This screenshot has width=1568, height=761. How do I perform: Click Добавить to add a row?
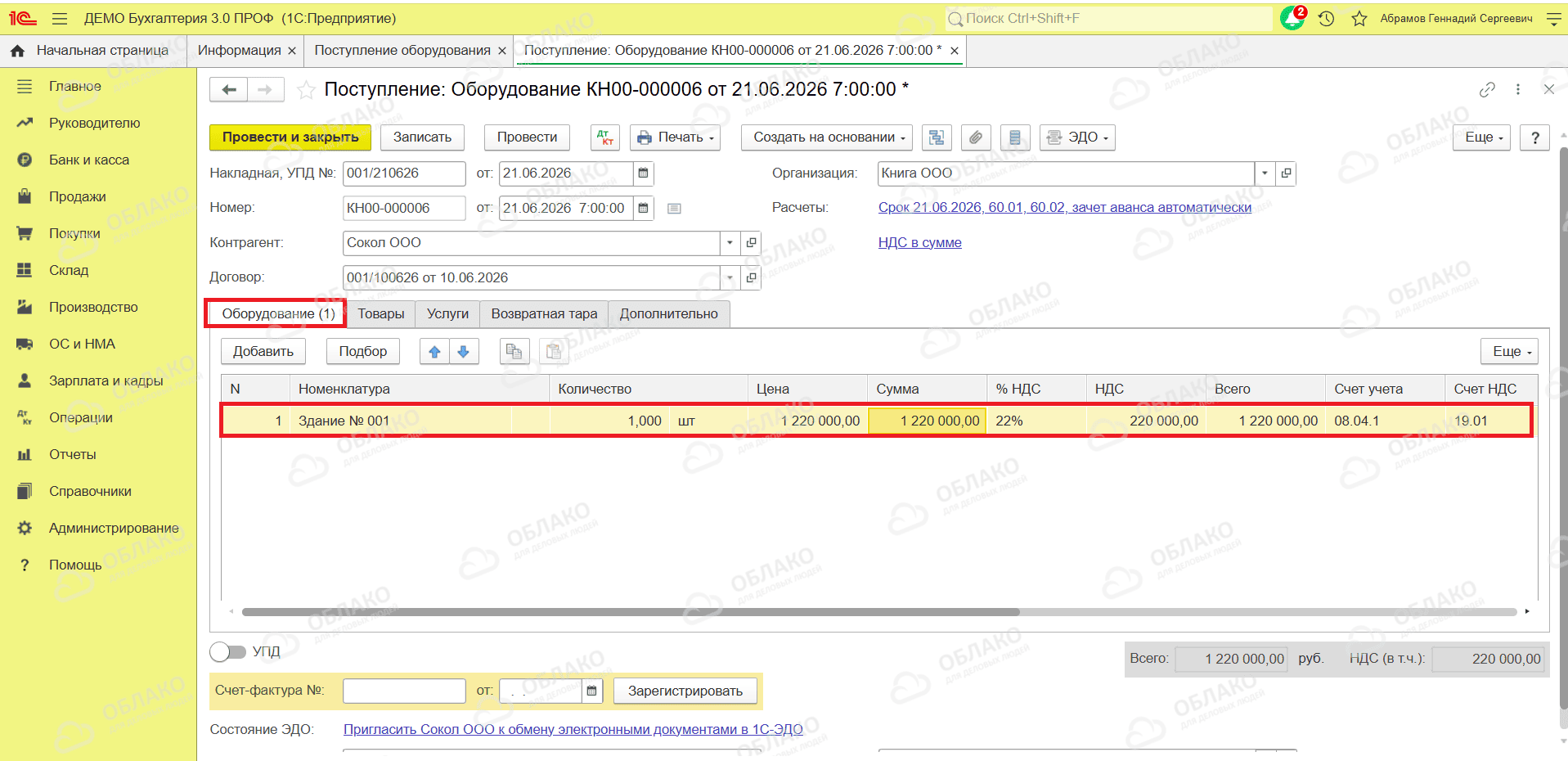[x=263, y=352]
